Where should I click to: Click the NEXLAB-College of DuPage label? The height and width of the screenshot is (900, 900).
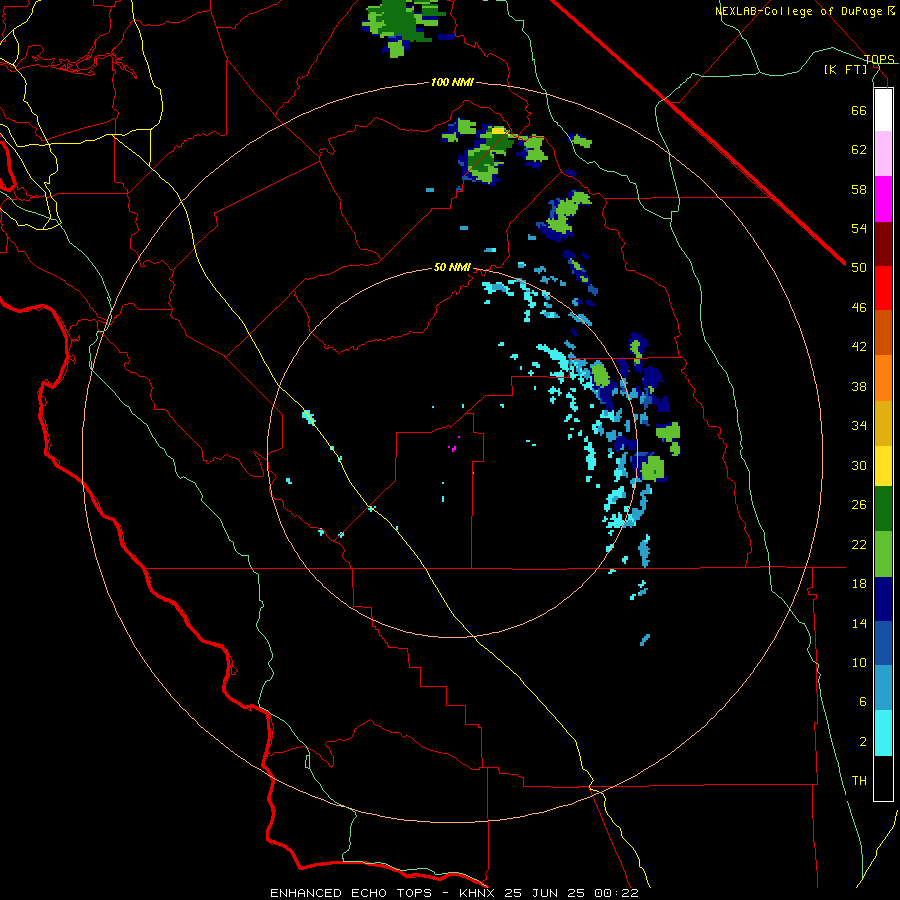tap(800, 11)
